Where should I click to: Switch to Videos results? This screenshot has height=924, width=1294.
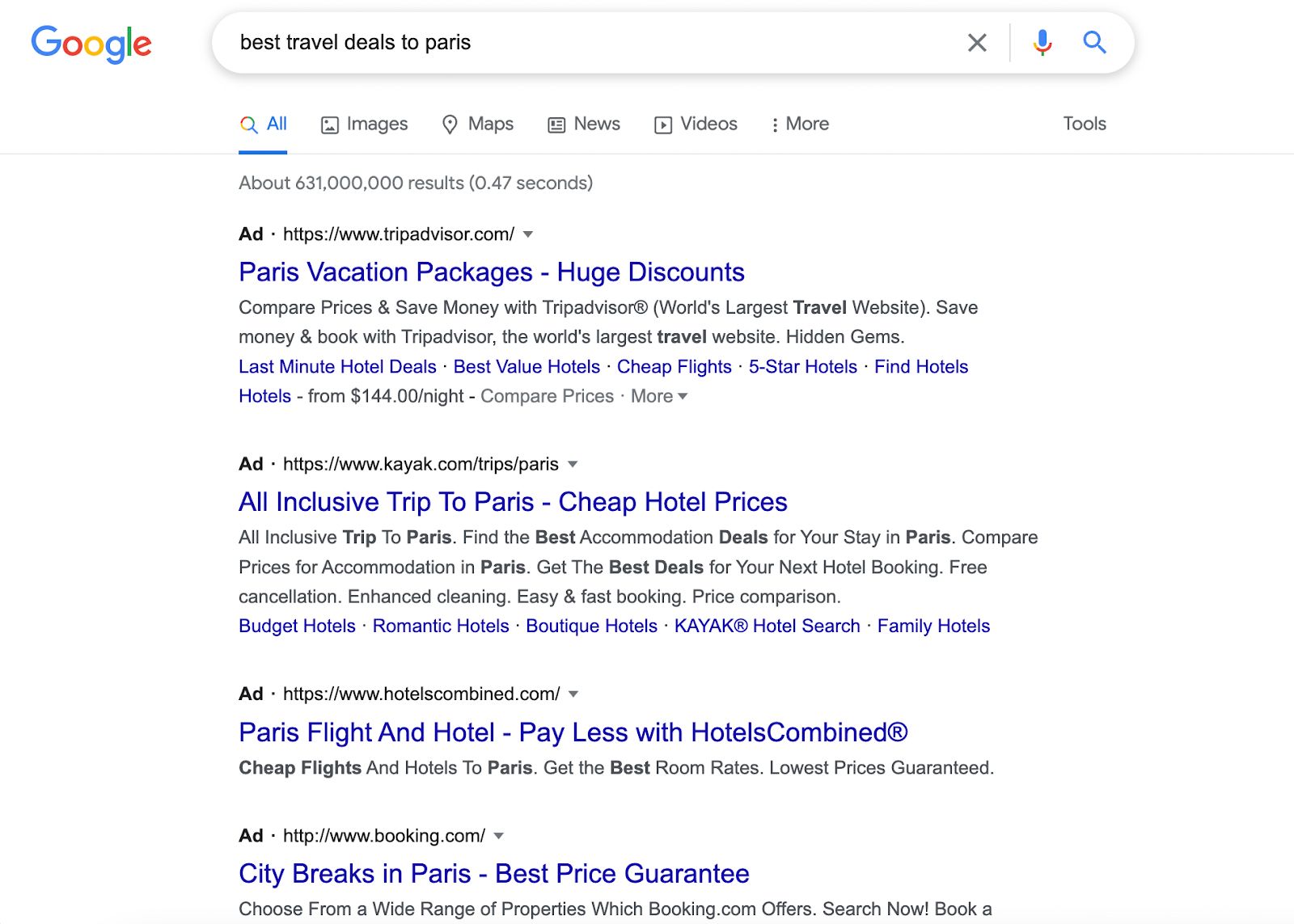coord(696,124)
